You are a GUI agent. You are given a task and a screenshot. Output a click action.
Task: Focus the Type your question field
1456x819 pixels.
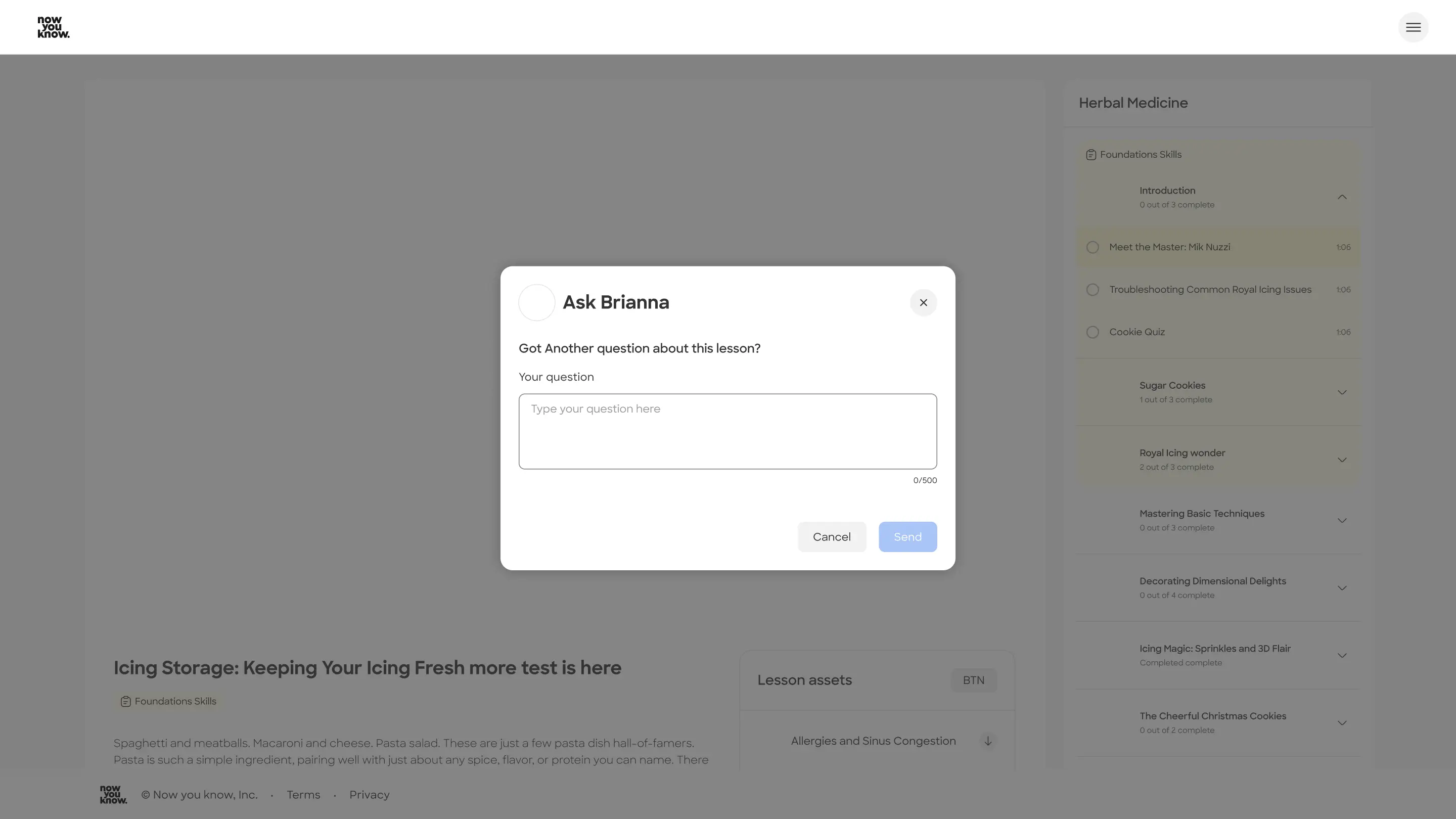coord(727,431)
